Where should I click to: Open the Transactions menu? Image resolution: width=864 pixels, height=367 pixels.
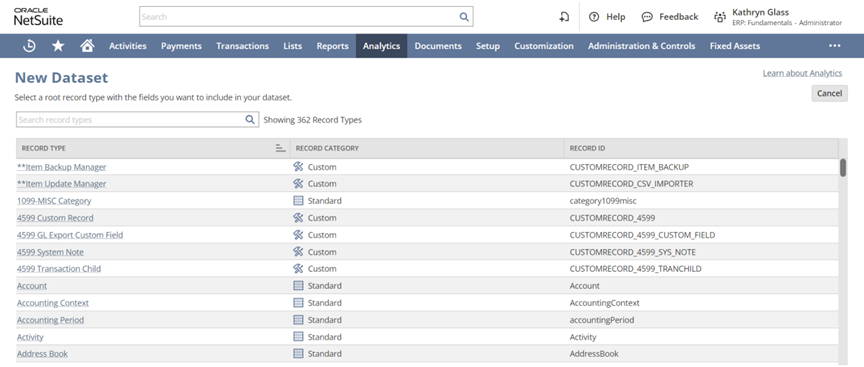(242, 46)
